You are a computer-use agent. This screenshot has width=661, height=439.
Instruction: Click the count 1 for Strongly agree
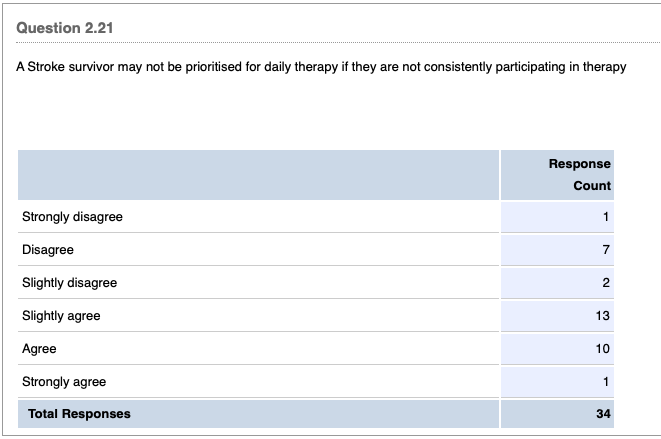[x=606, y=382]
